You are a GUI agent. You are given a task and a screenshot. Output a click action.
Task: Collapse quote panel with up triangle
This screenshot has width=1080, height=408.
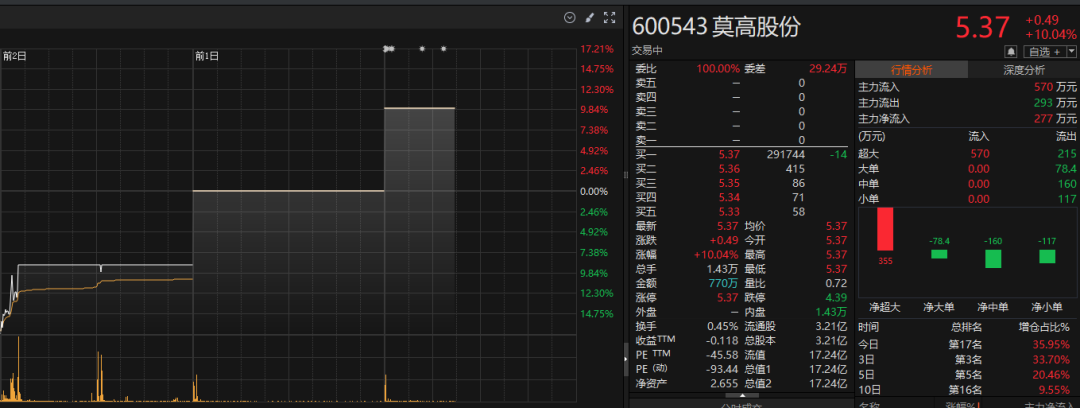coord(742,396)
